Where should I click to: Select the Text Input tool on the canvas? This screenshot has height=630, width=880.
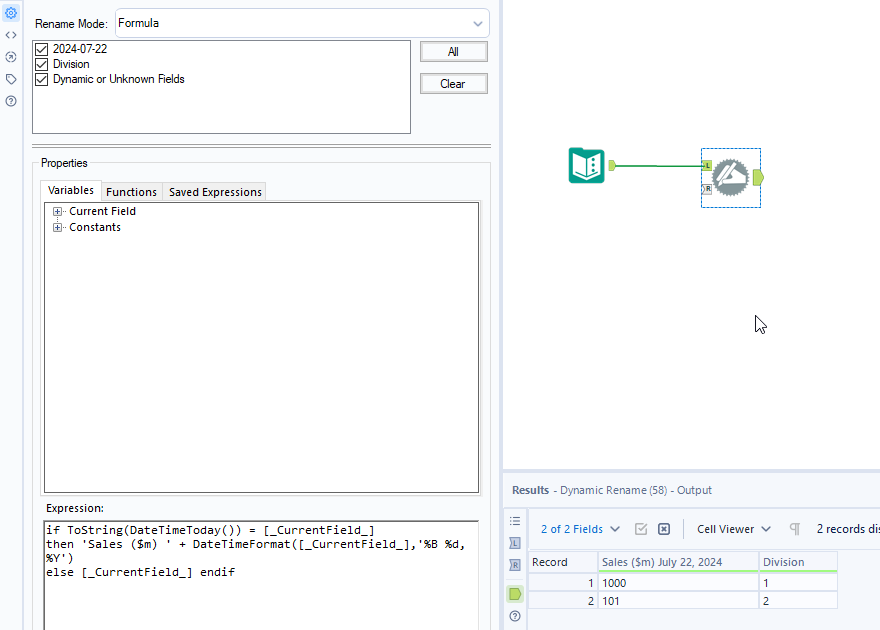coord(587,167)
